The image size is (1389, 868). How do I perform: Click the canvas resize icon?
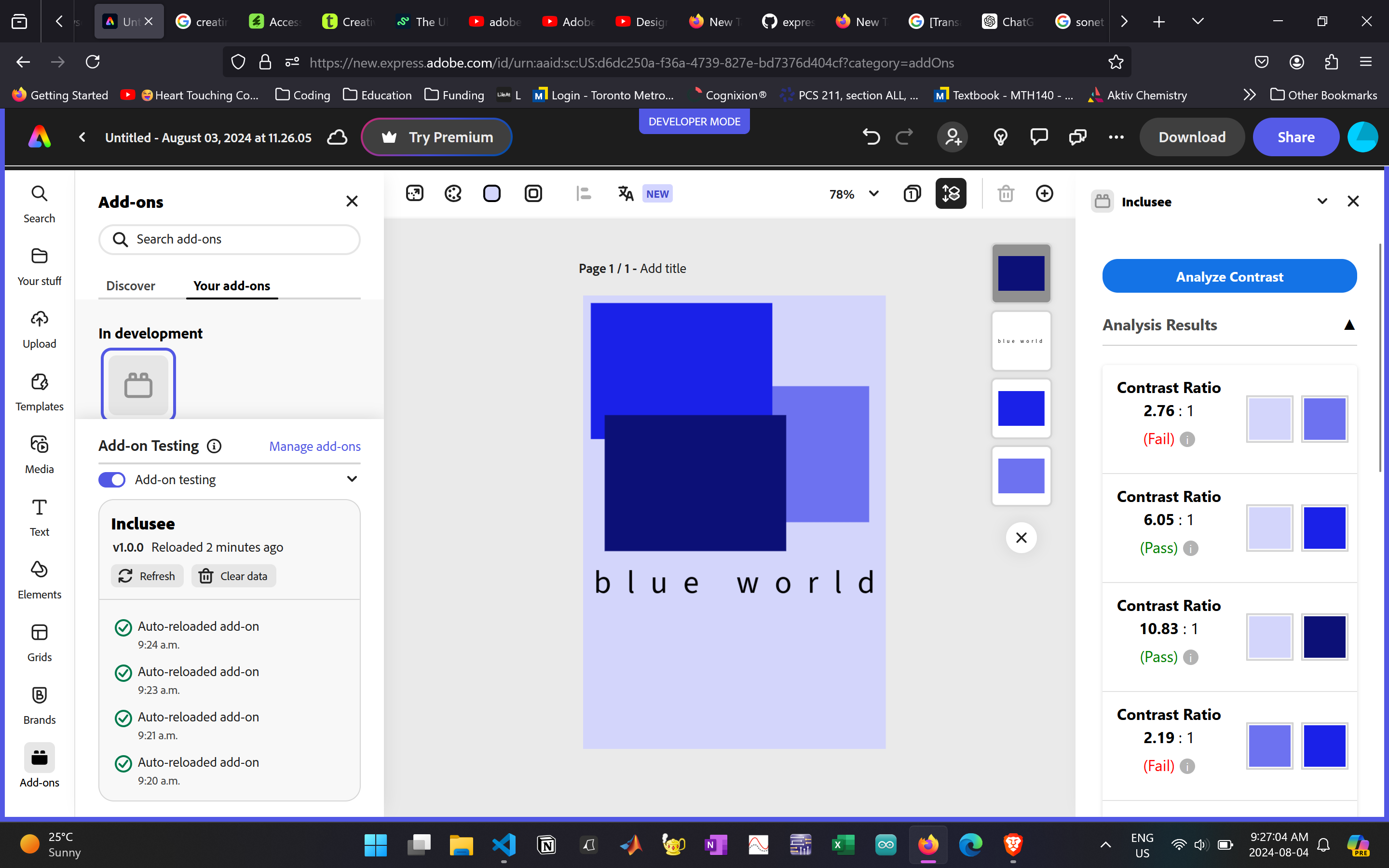pyautogui.click(x=414, y=194)
